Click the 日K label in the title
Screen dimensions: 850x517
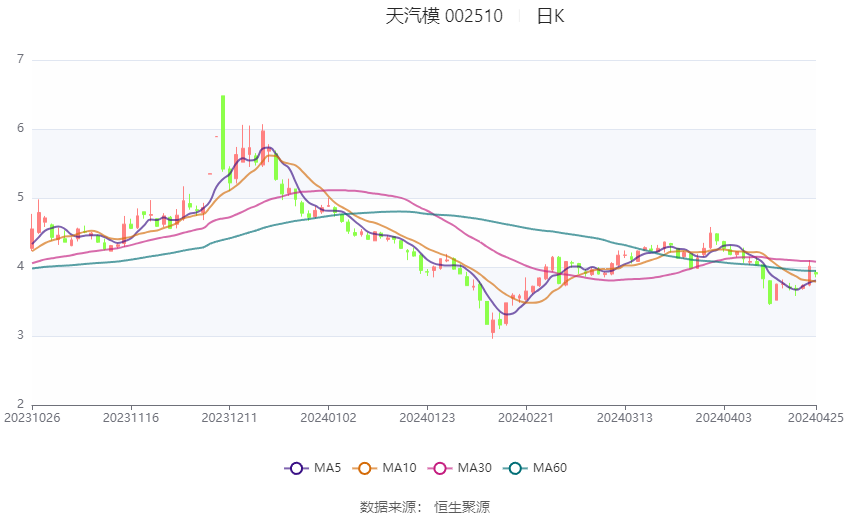[550, 16]
